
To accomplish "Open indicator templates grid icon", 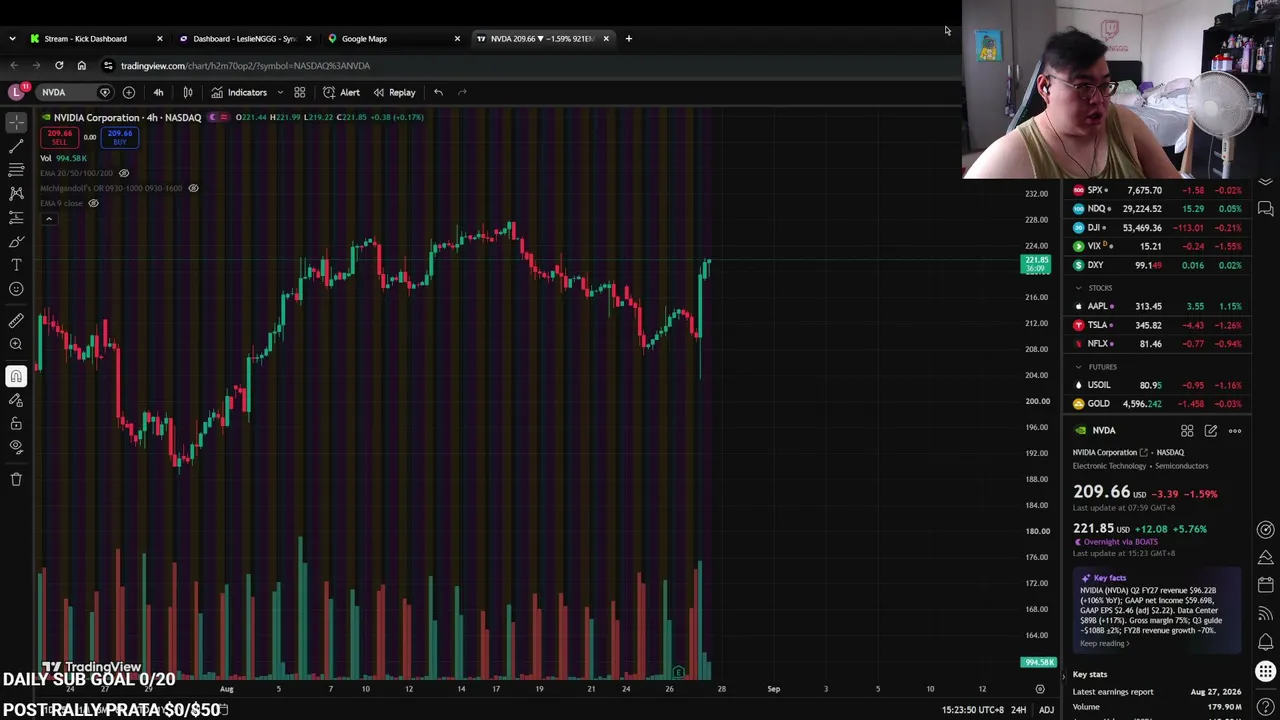I will click(299, 92).
